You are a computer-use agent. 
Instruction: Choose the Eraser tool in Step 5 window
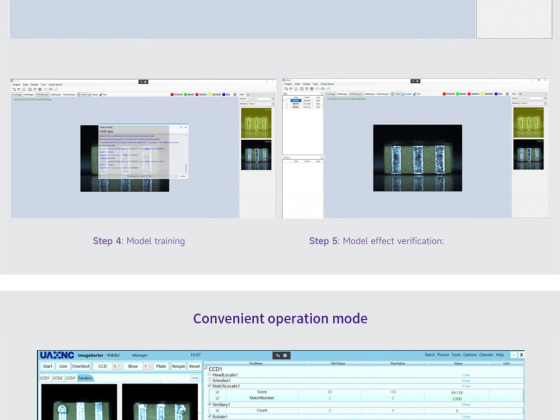coord(407,94)
